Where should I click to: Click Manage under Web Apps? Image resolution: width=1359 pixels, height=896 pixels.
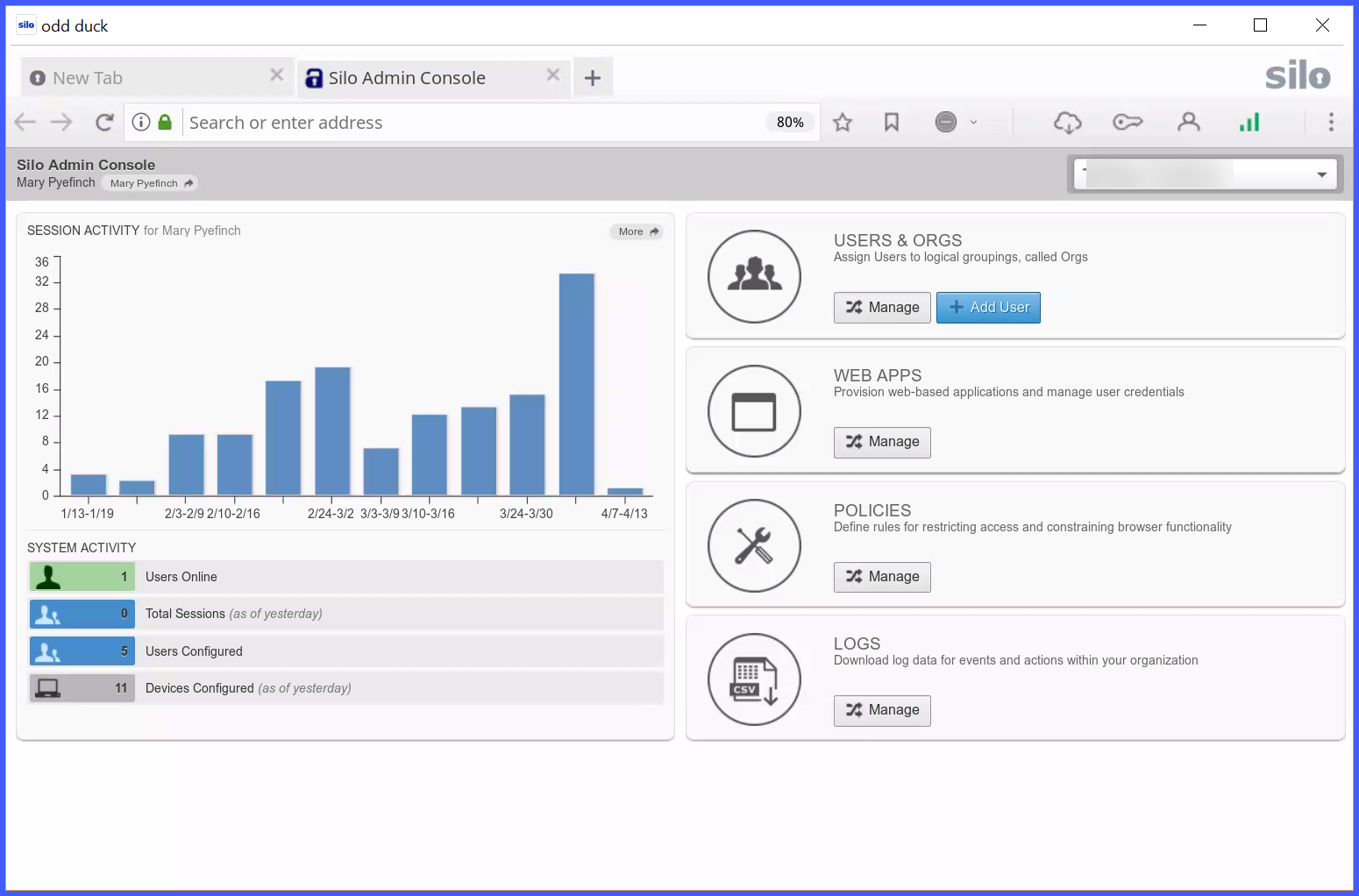coord(882,442)
